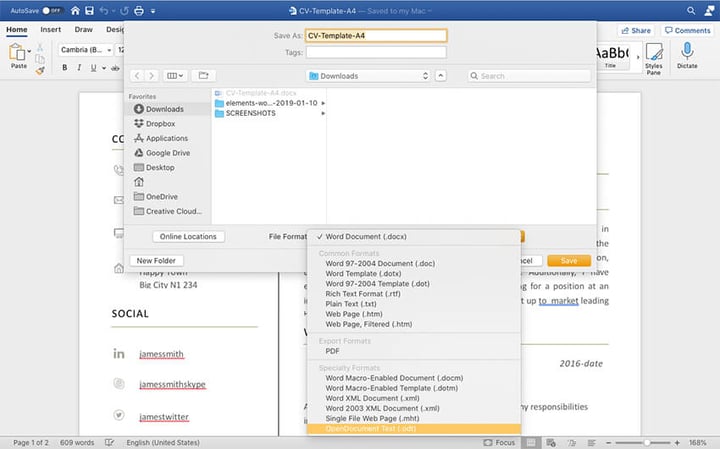Click the user account icon at top right
The width and height of the screenshot is (720, 449).
(x=709, y=11)
